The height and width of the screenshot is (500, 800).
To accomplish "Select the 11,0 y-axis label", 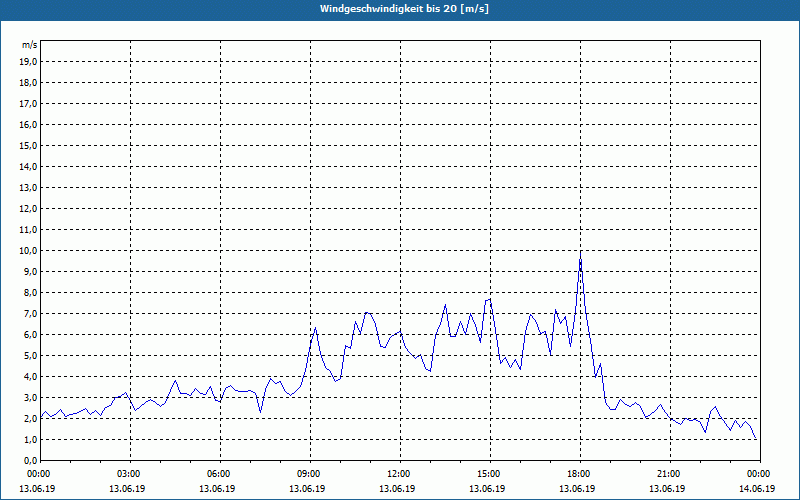I will [28, 230].
